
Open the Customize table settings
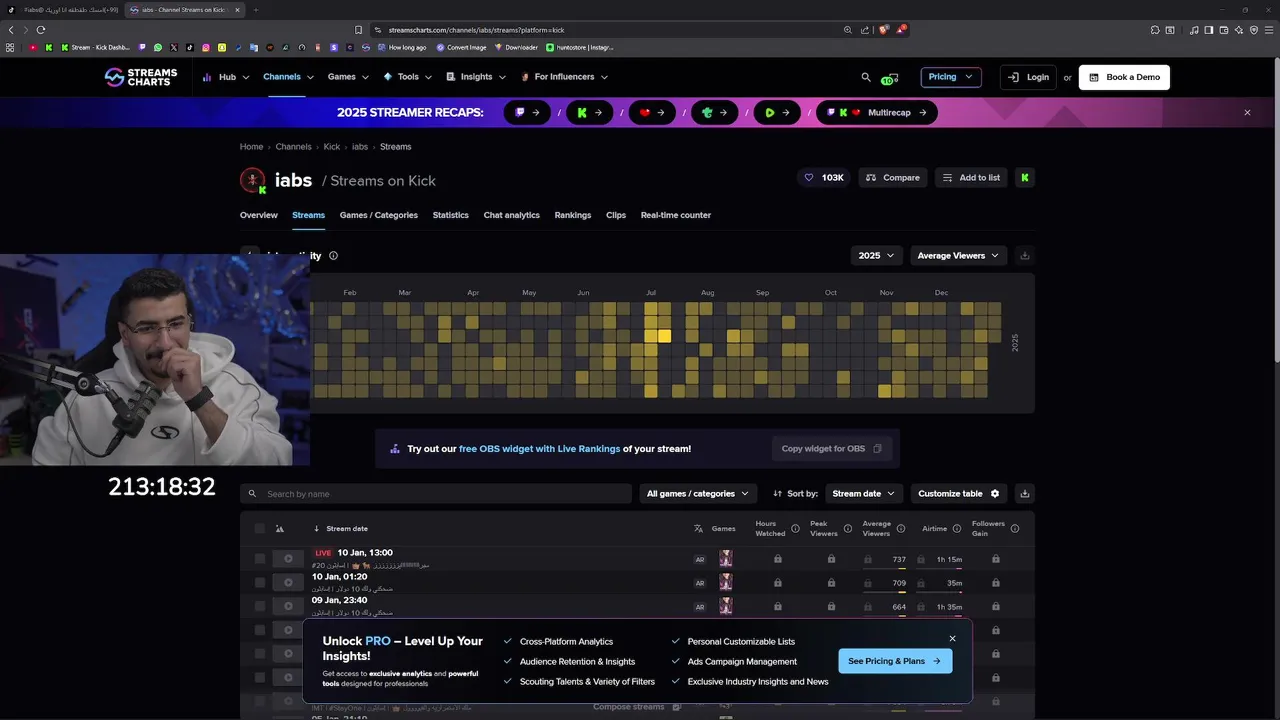coord(958,494)
